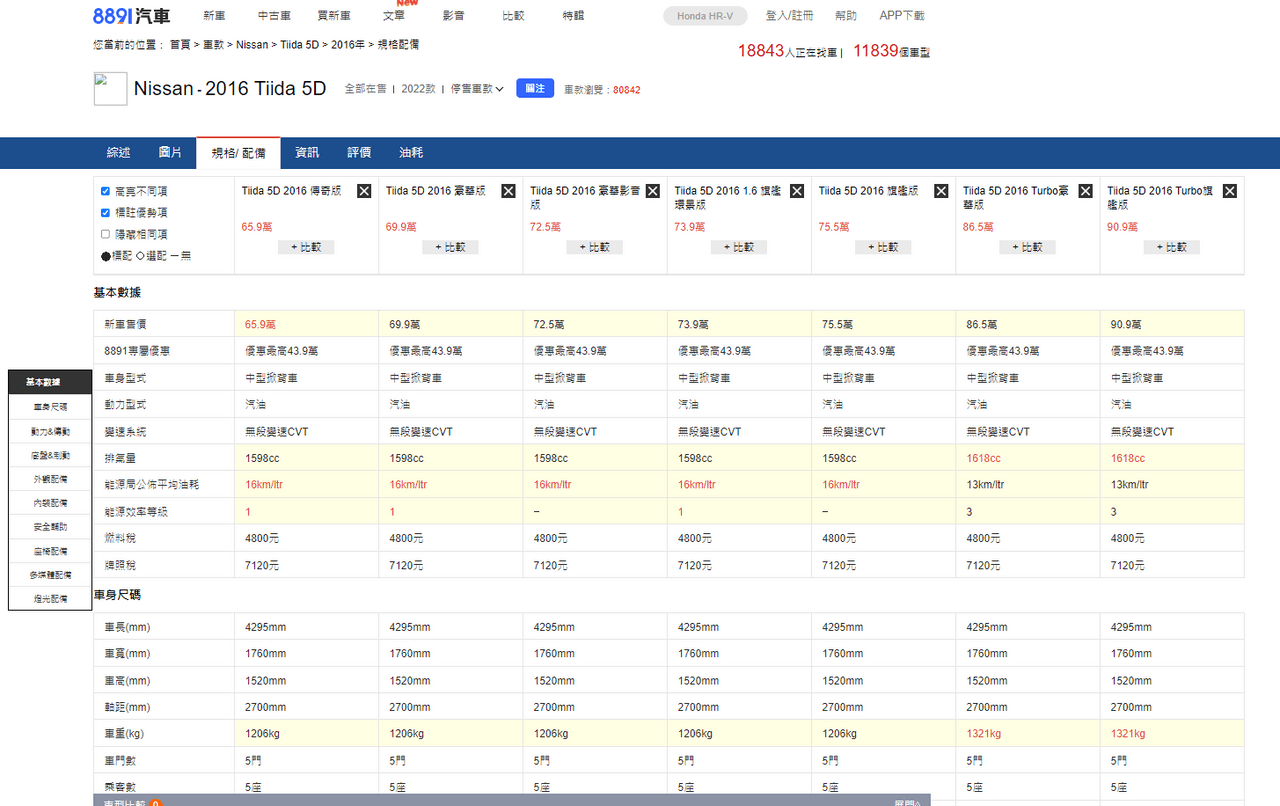
Task: Jump to 基本數據 in side menu
Action: (x=50, y=383)
